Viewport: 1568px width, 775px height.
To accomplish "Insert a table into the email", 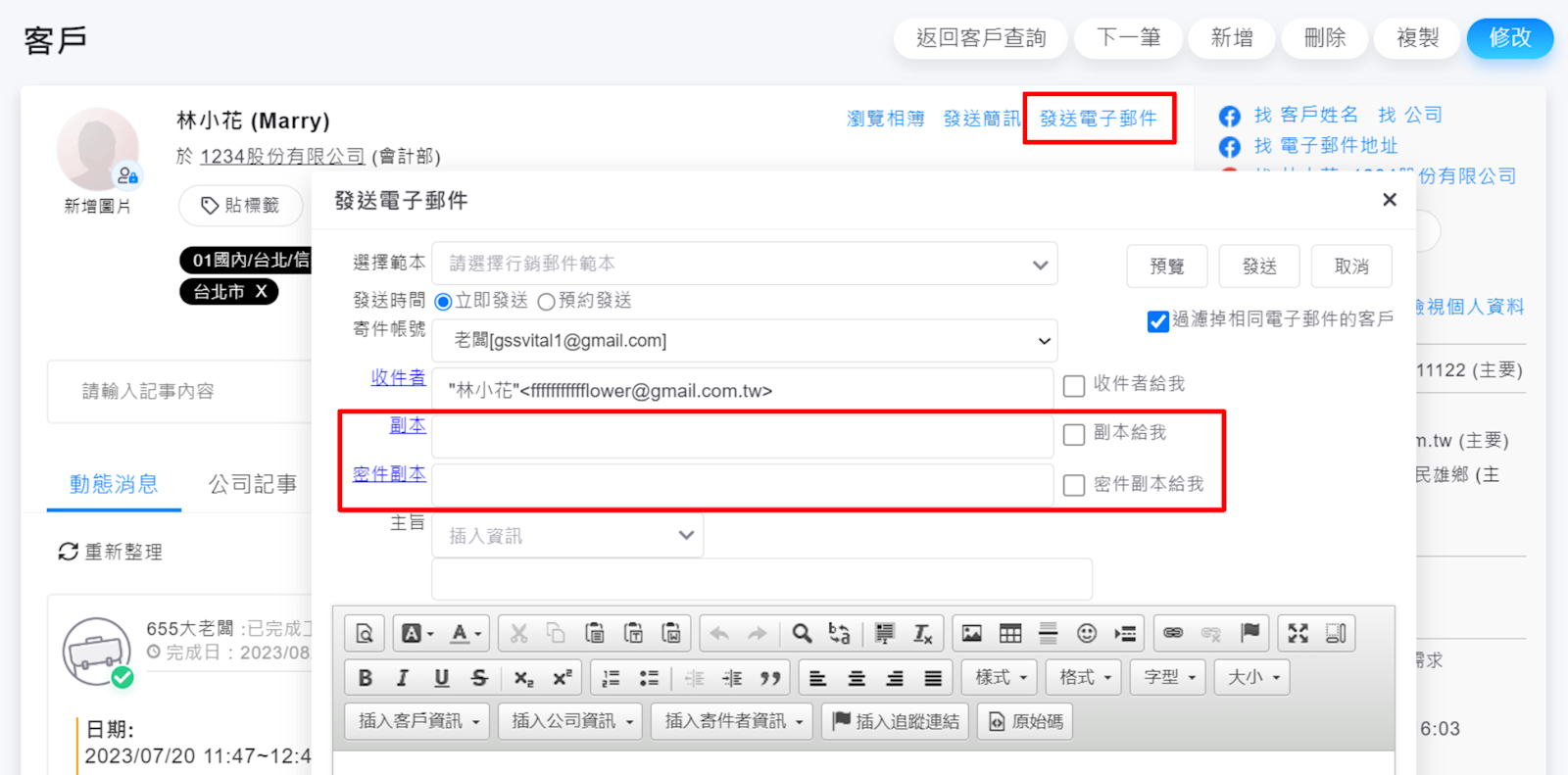I will pos(1009,634).
